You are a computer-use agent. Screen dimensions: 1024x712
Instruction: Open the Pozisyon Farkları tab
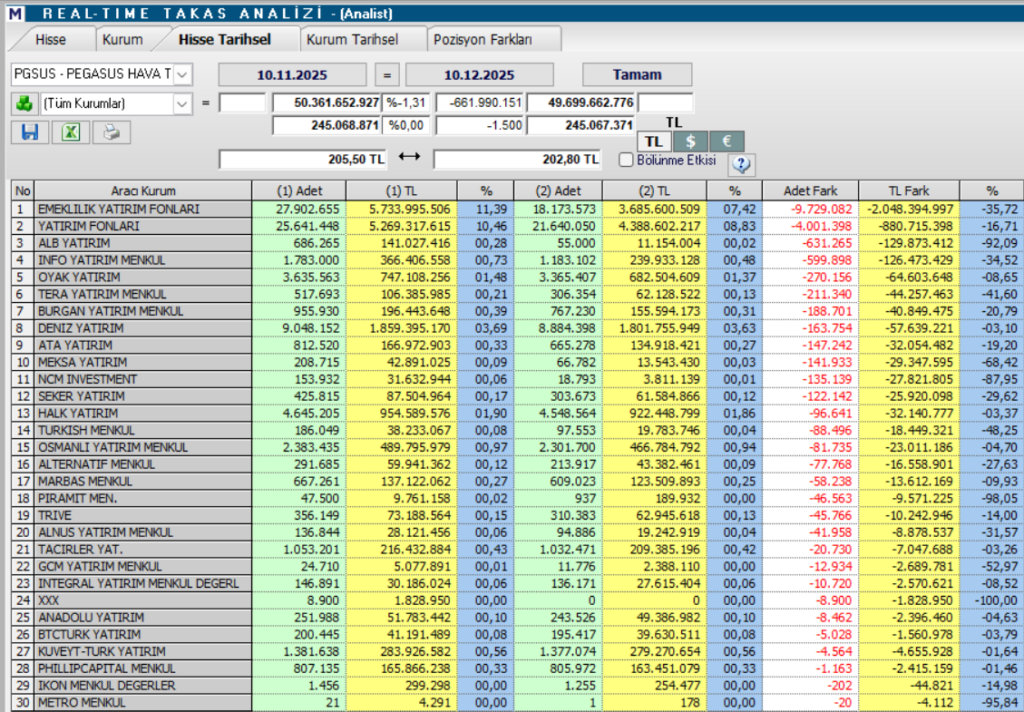click(486, 38)
